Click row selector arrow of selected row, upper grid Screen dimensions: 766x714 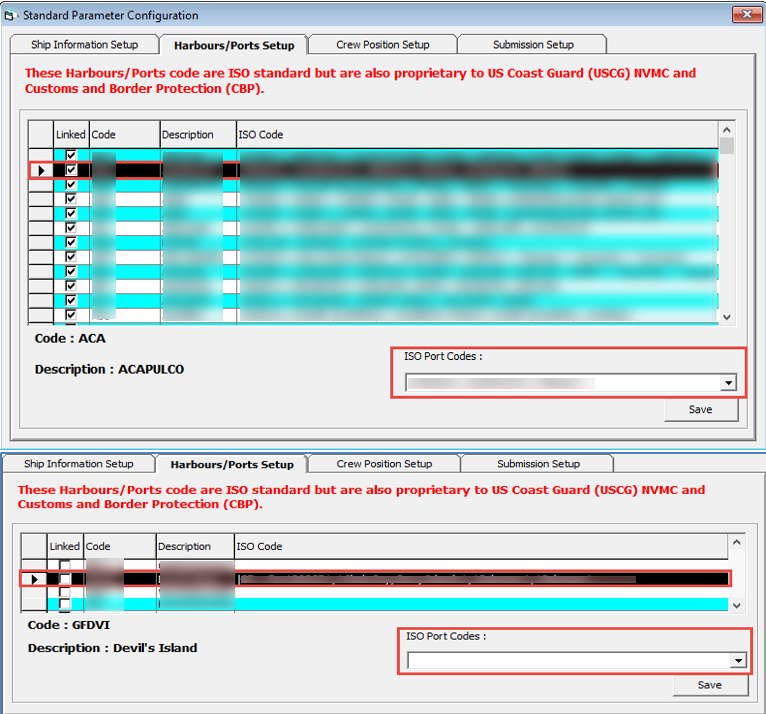pos(41,170)
